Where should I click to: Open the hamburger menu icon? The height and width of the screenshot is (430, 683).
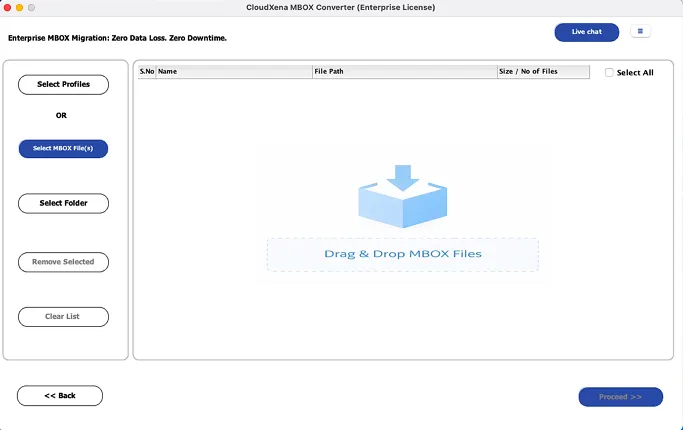coord(640,31)
